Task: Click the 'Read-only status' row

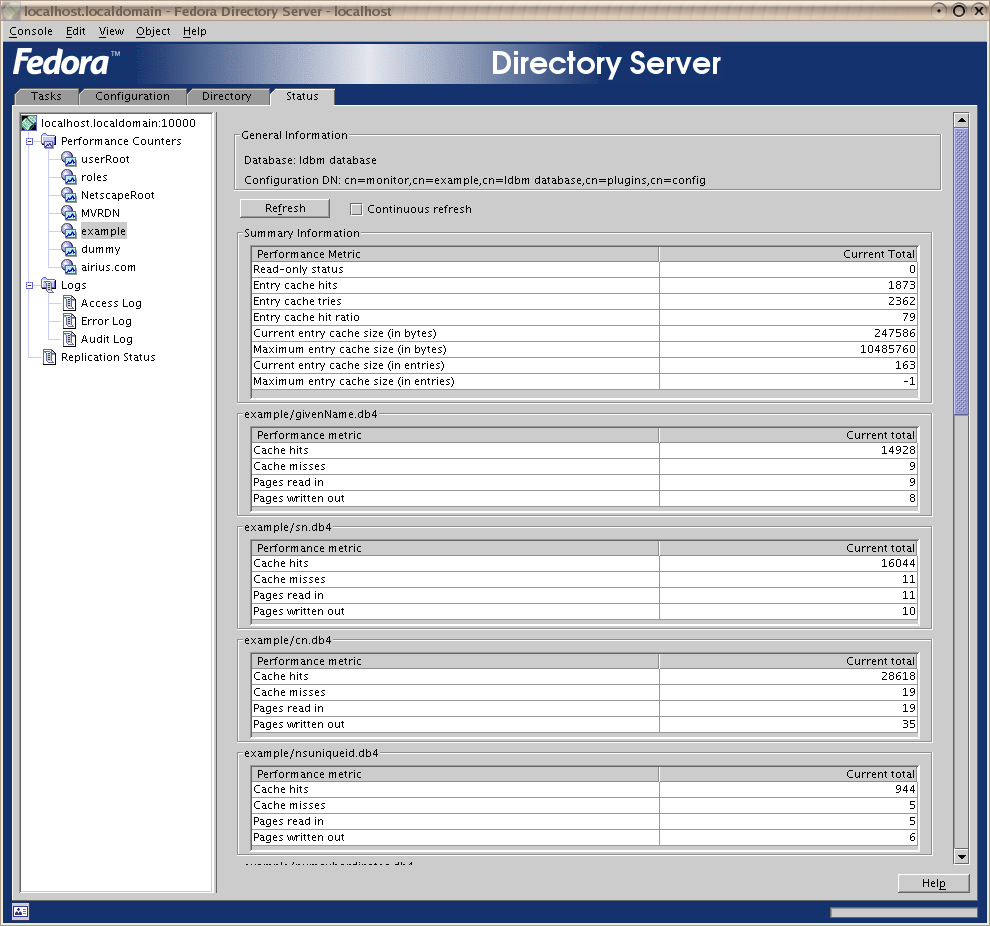Action: [x=584, y=269]
